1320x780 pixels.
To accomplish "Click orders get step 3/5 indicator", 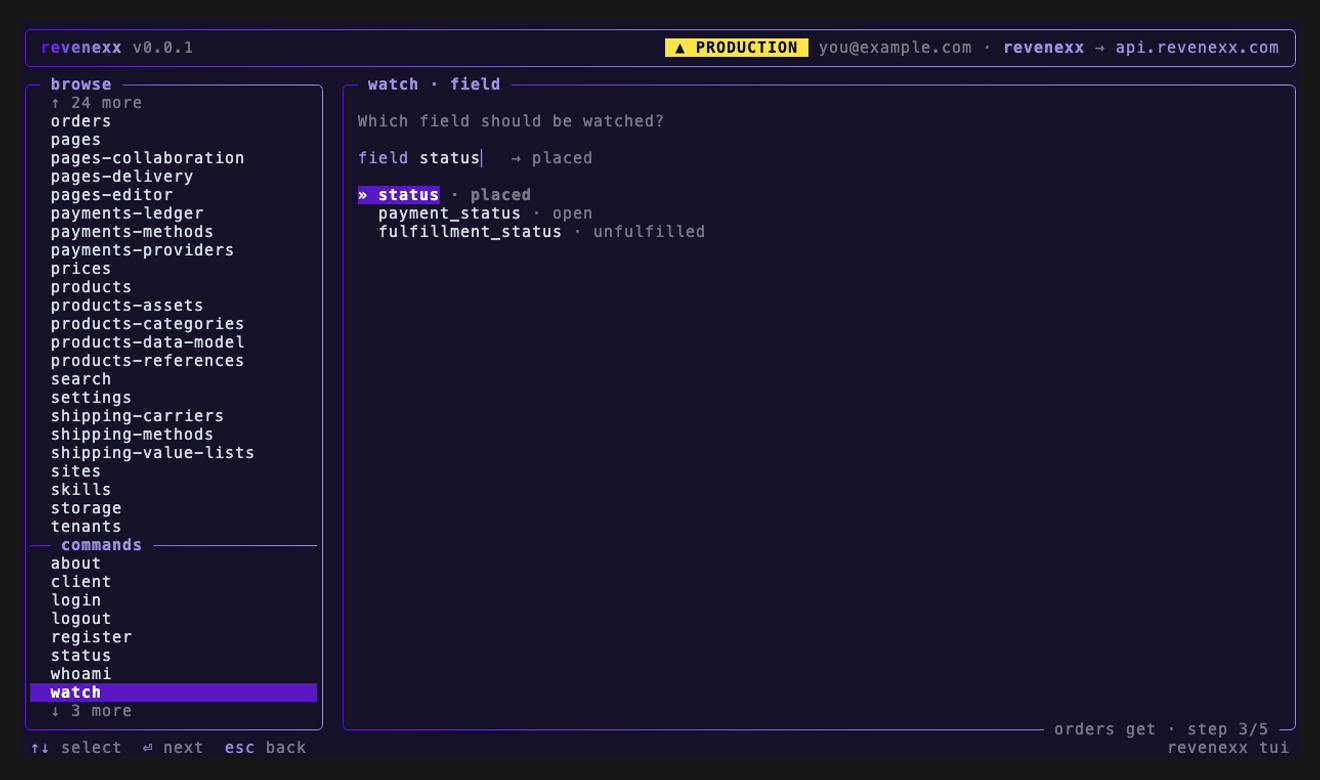I will tap(1161, 729).
